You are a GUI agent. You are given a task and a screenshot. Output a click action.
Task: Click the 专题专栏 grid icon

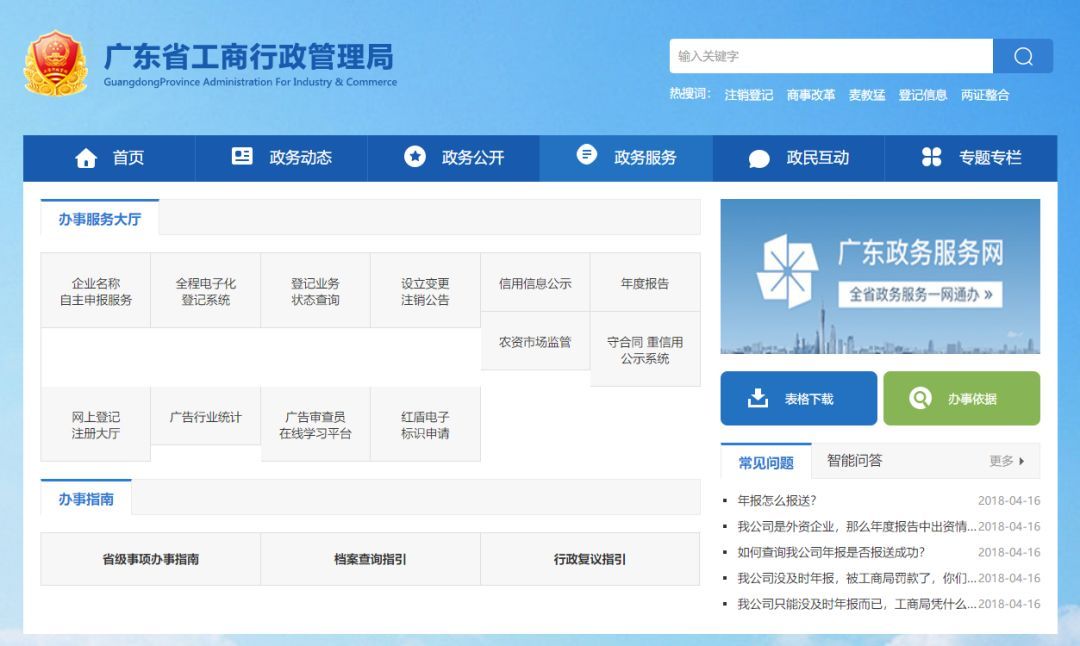[932, 157]
